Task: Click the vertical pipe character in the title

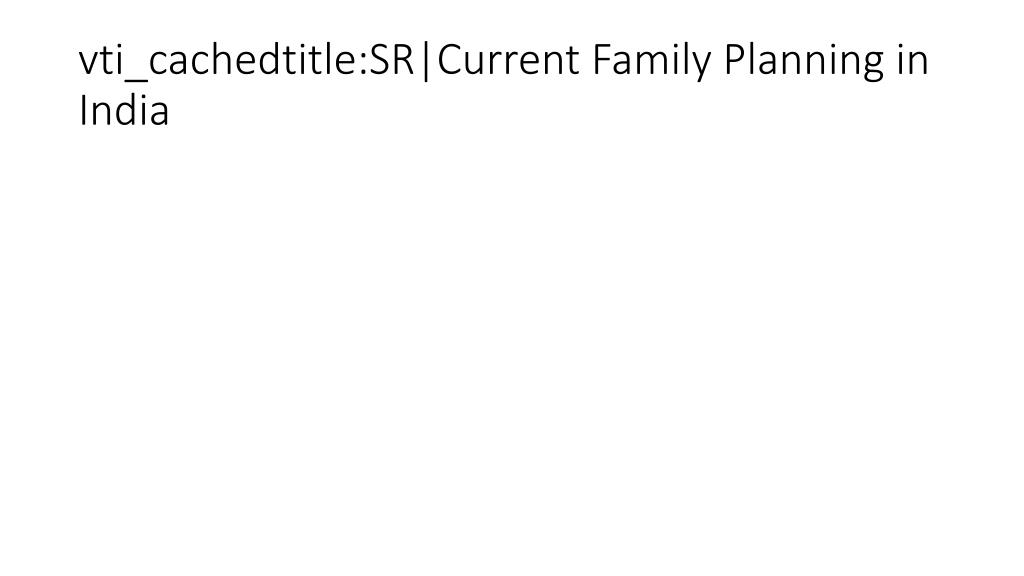Action: [x=426, y=61]
